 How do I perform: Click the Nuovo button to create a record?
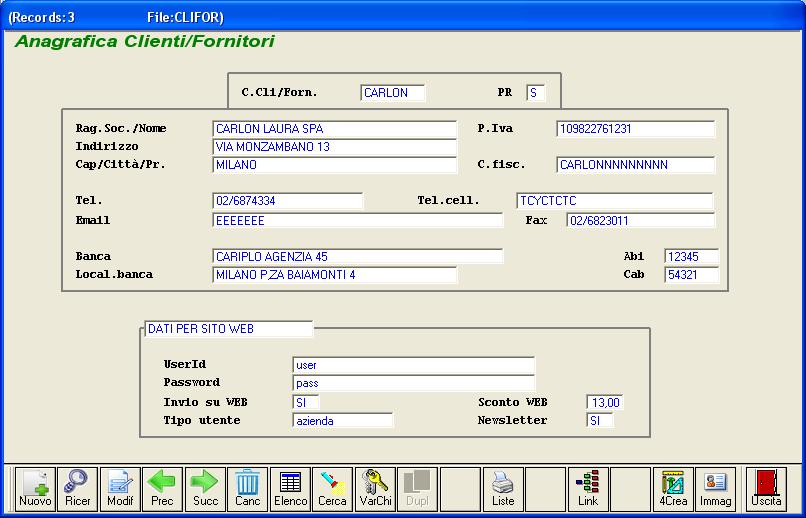pos(35,489)
